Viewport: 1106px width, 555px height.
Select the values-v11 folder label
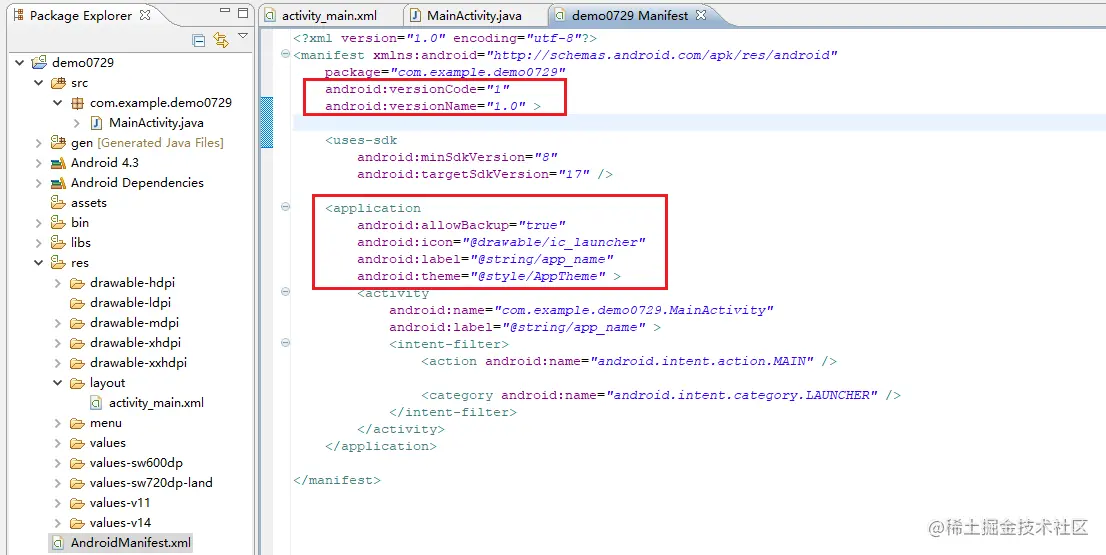pyautogui.click(x=120, y=504)
